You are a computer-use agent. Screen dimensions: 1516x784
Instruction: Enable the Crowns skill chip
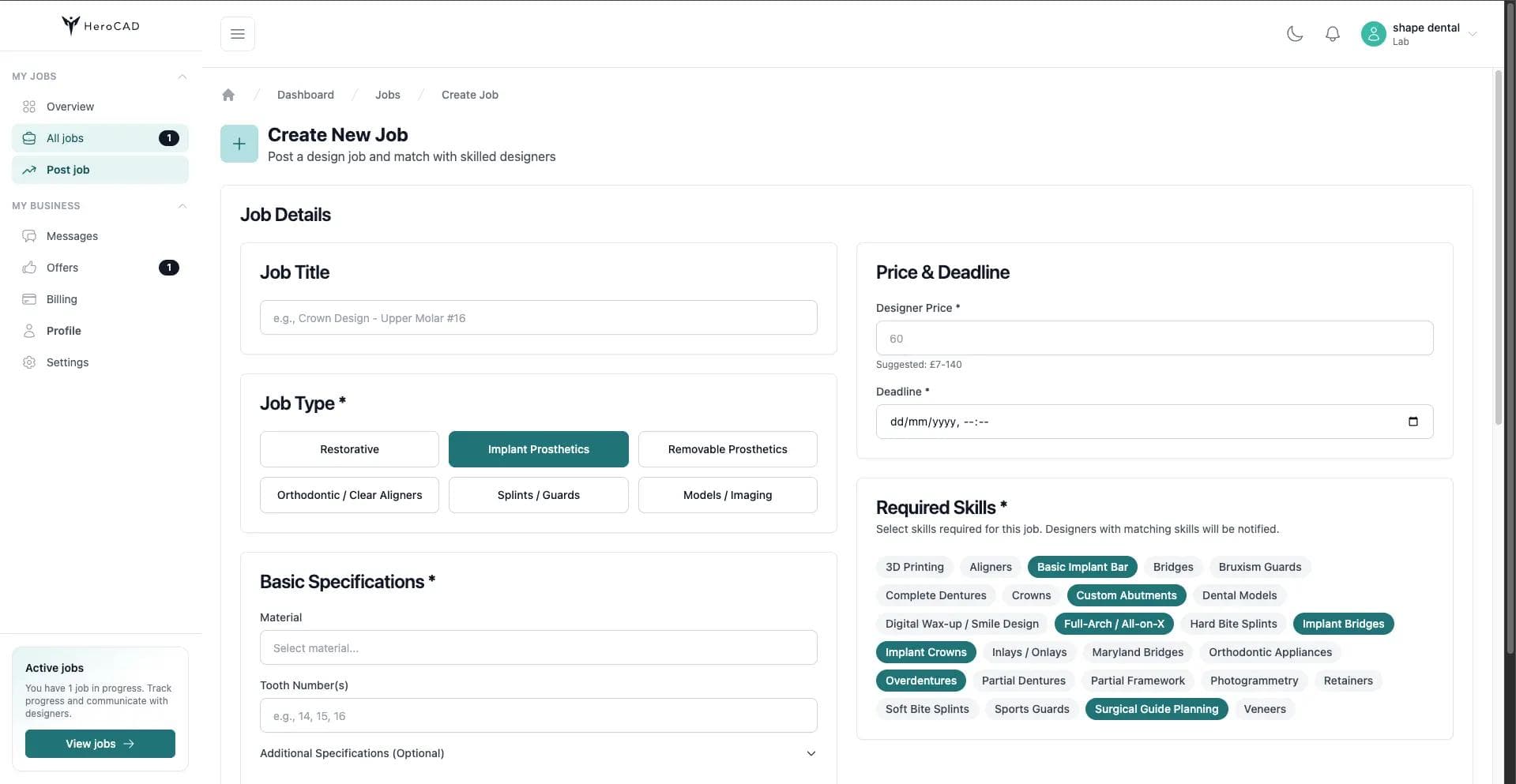[x=1031, y=595]
